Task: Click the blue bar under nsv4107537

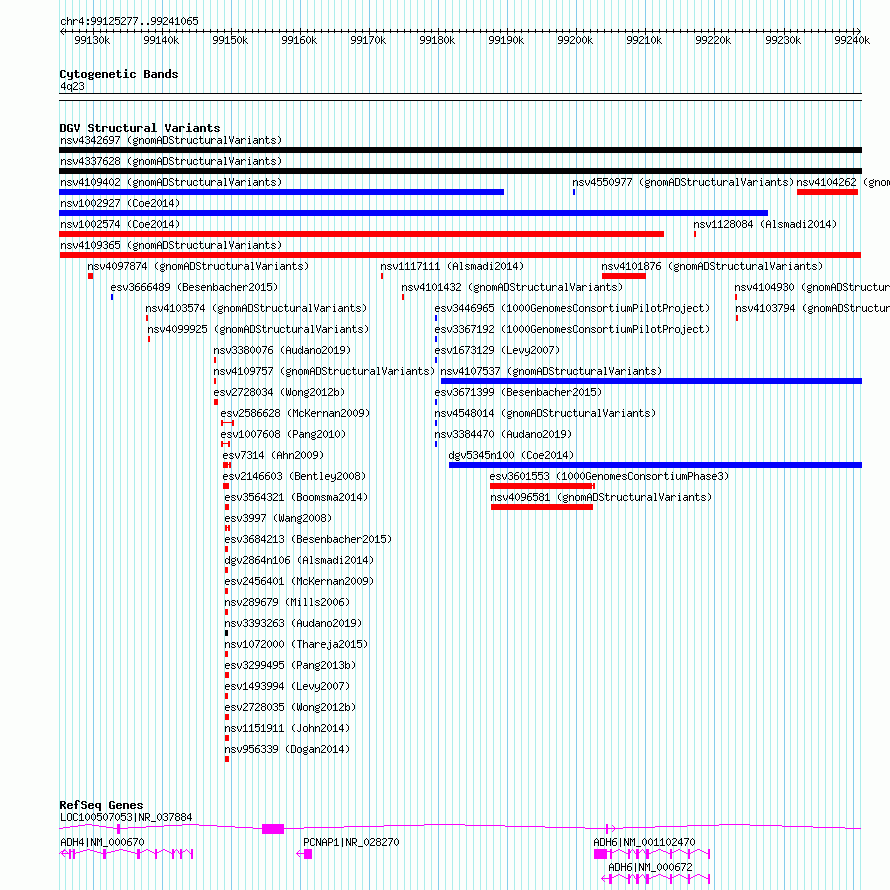Action: [652, 381]
